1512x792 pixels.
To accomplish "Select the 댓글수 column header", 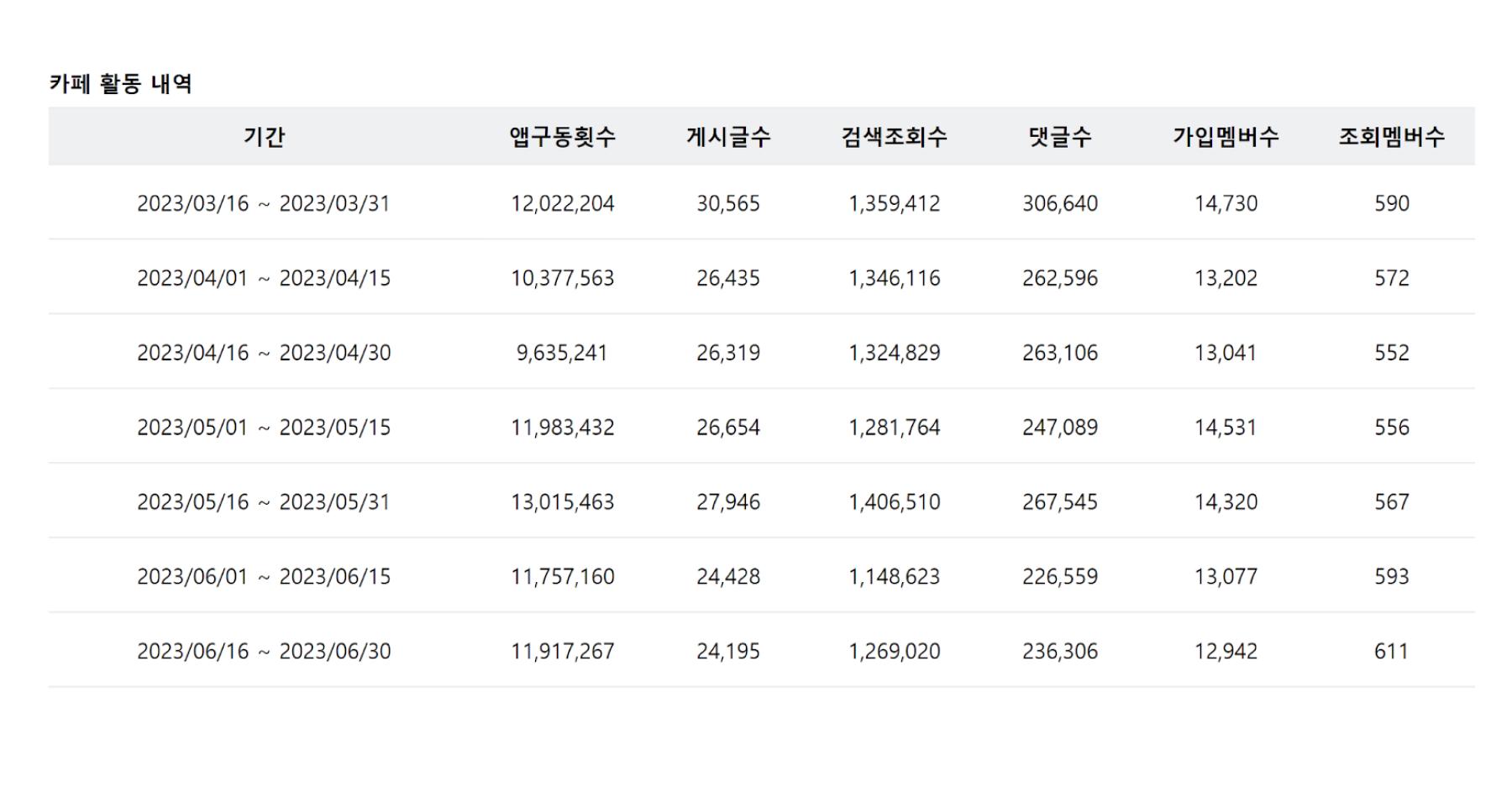I will pyautogui.click(x=1059, y=136).
